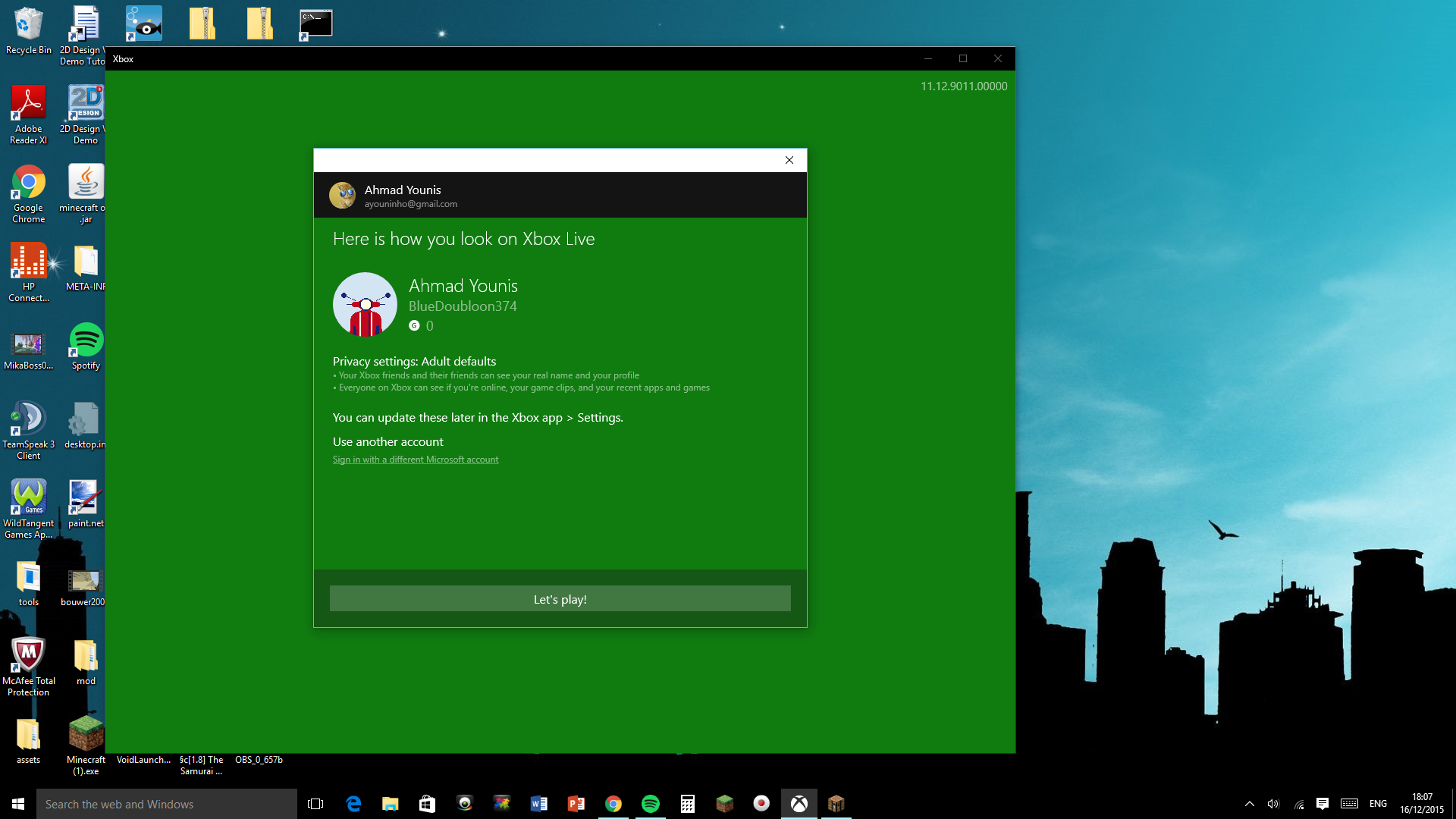1456x819 pixels.
Task: Open the clock showing 18:07
Action: coord(1422,804)
